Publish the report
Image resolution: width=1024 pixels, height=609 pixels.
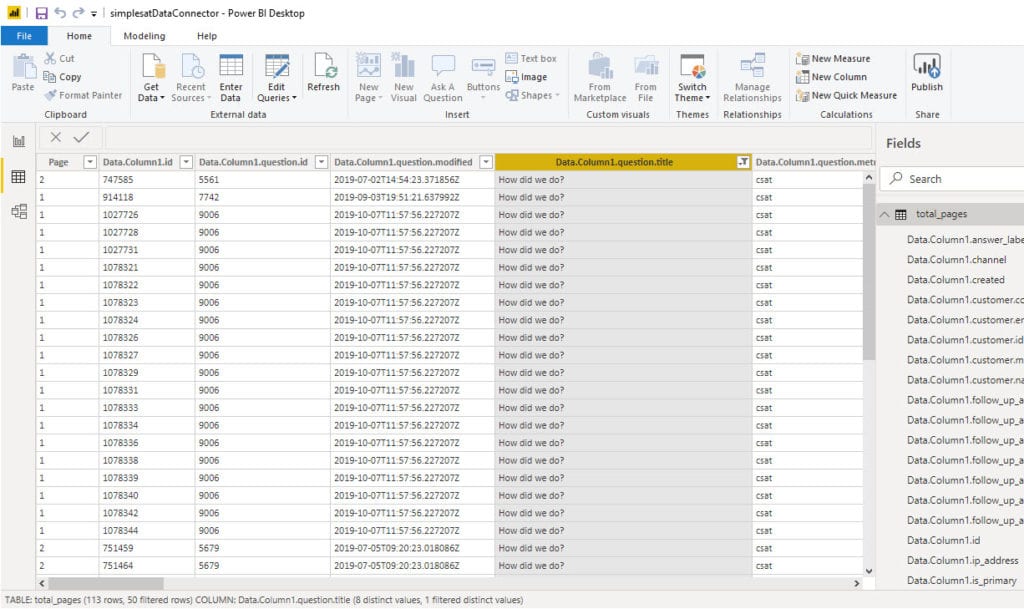point(927,75)
